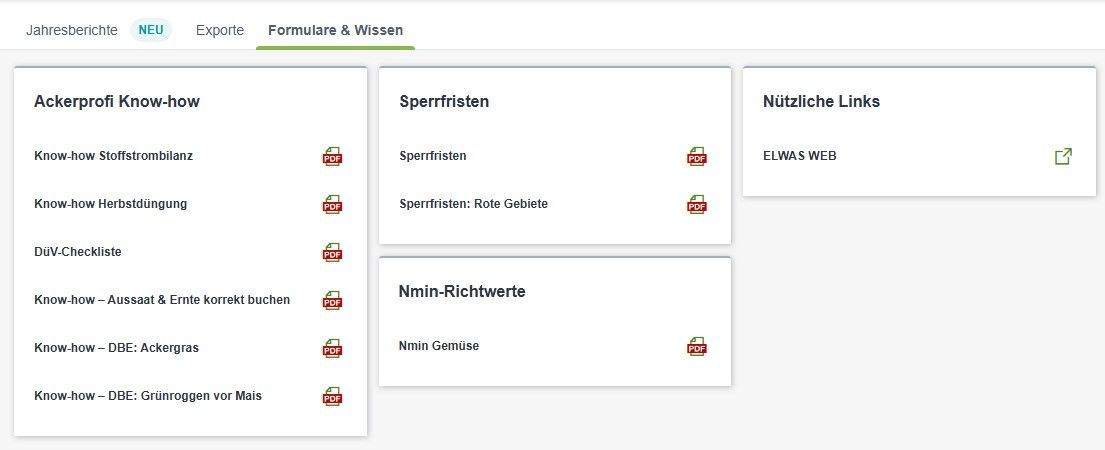Screen dimensions: 1105x450
Task: Select the Formulare & Wissen tab
Action: [335, 30]
